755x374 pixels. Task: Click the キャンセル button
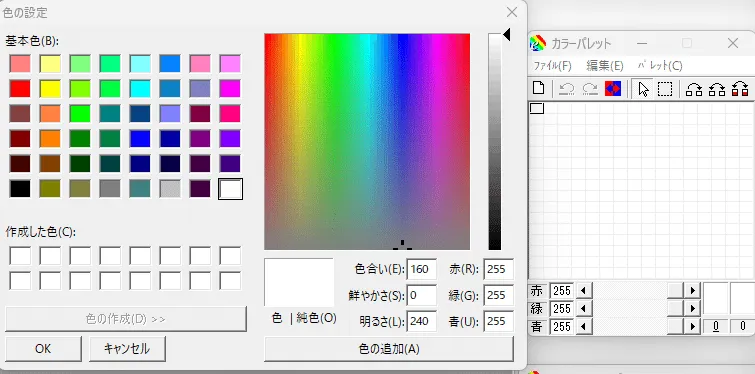coord(127,348)
